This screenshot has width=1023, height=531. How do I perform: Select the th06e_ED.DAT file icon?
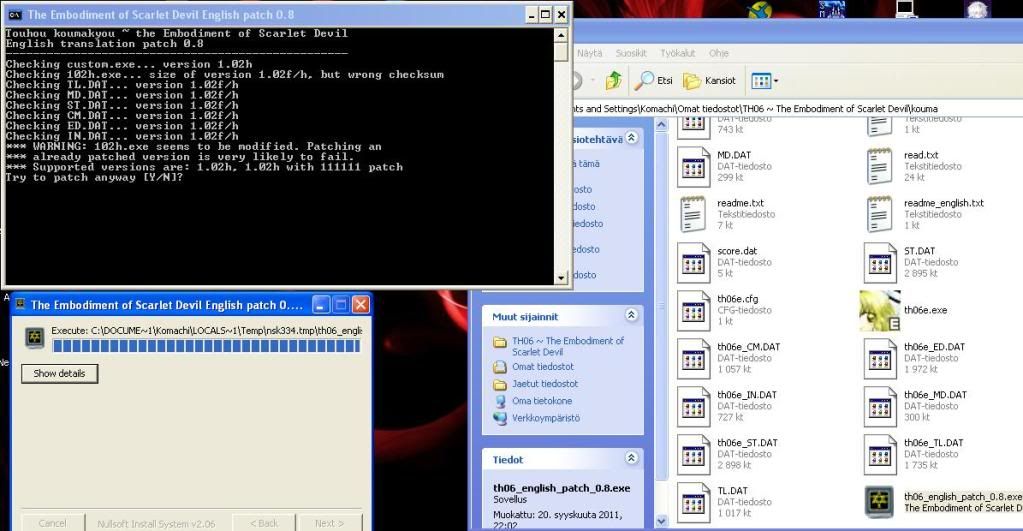880,359
